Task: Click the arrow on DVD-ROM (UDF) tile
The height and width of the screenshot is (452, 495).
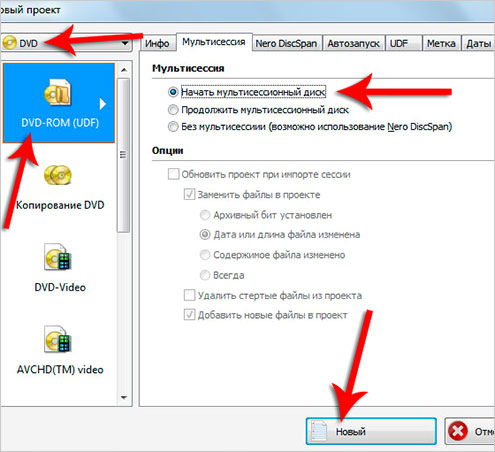Action: [x=103, y=104]
